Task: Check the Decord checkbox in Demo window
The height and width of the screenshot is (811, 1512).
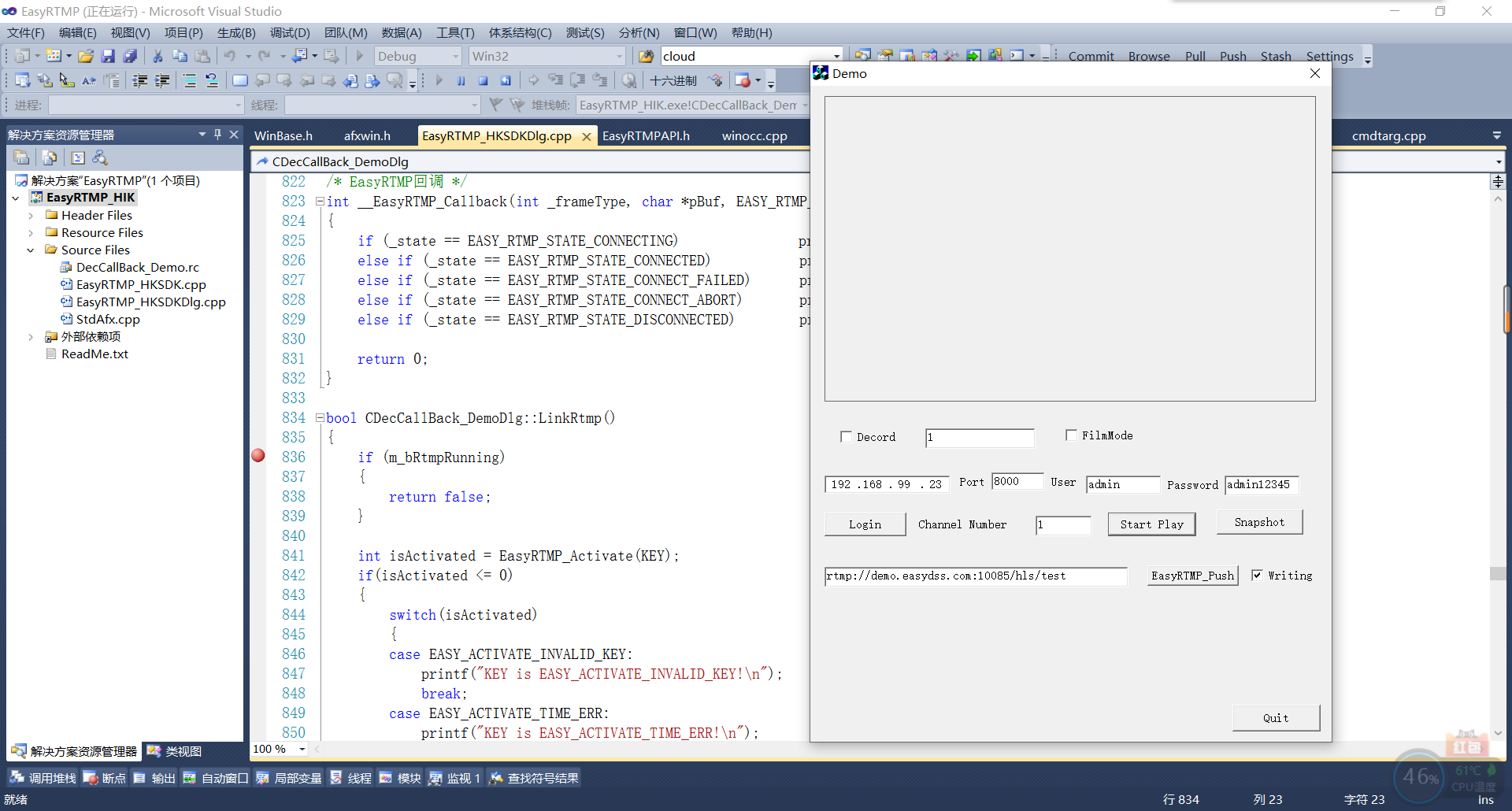Action: pos(846,436)
